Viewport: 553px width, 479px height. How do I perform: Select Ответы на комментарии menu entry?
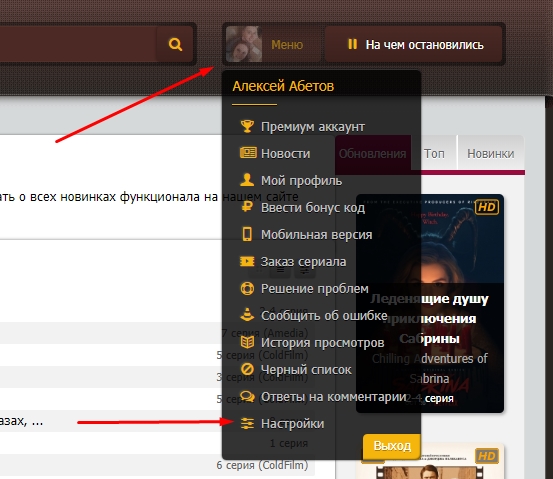(x=334, y=396)
